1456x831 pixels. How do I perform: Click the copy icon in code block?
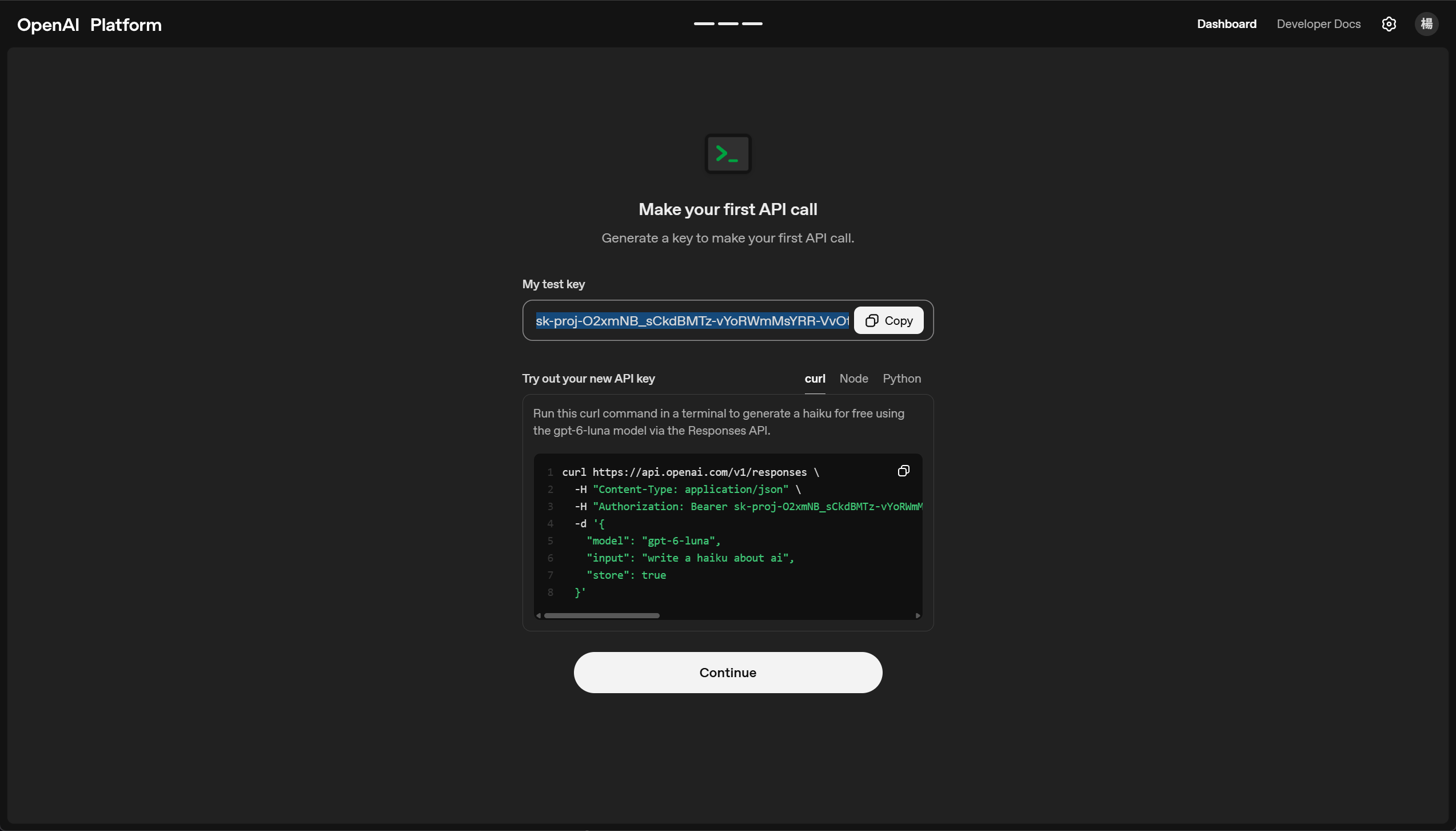[x=903, y=471]
